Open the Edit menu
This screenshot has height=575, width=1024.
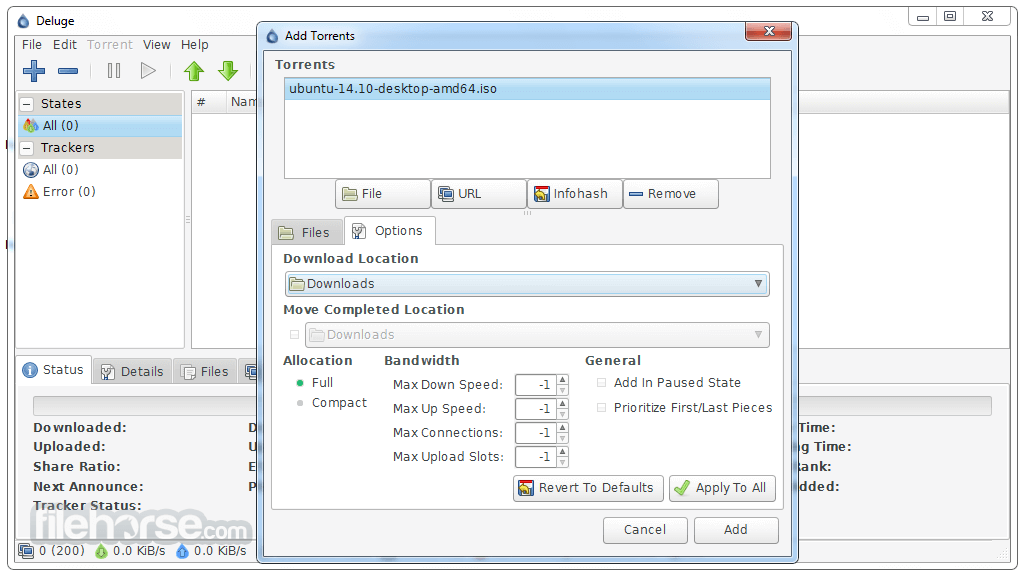pyautogui.click(x=65, y=44)
